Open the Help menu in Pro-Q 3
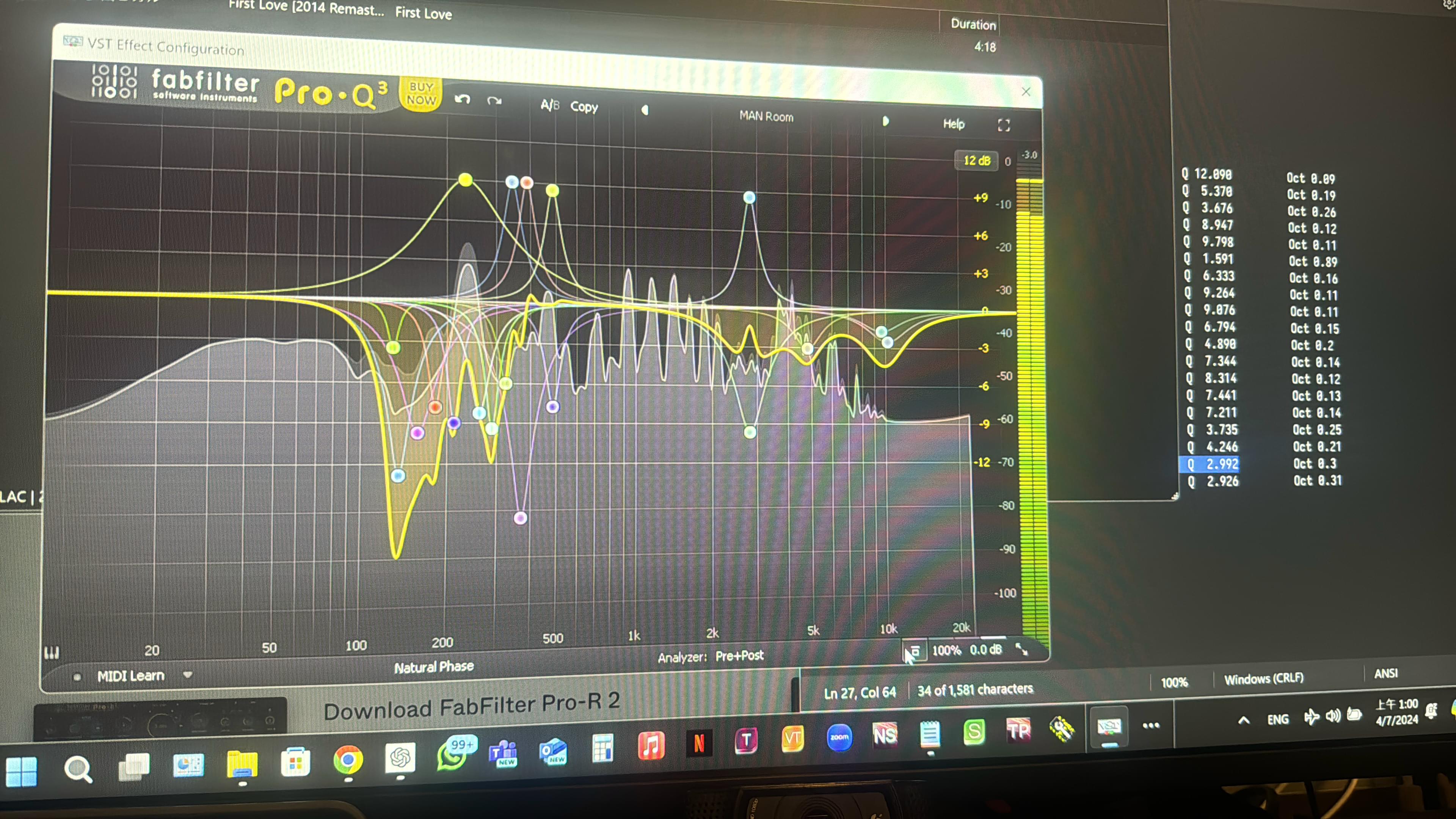The image size is (1456, 819). point(954,124)
